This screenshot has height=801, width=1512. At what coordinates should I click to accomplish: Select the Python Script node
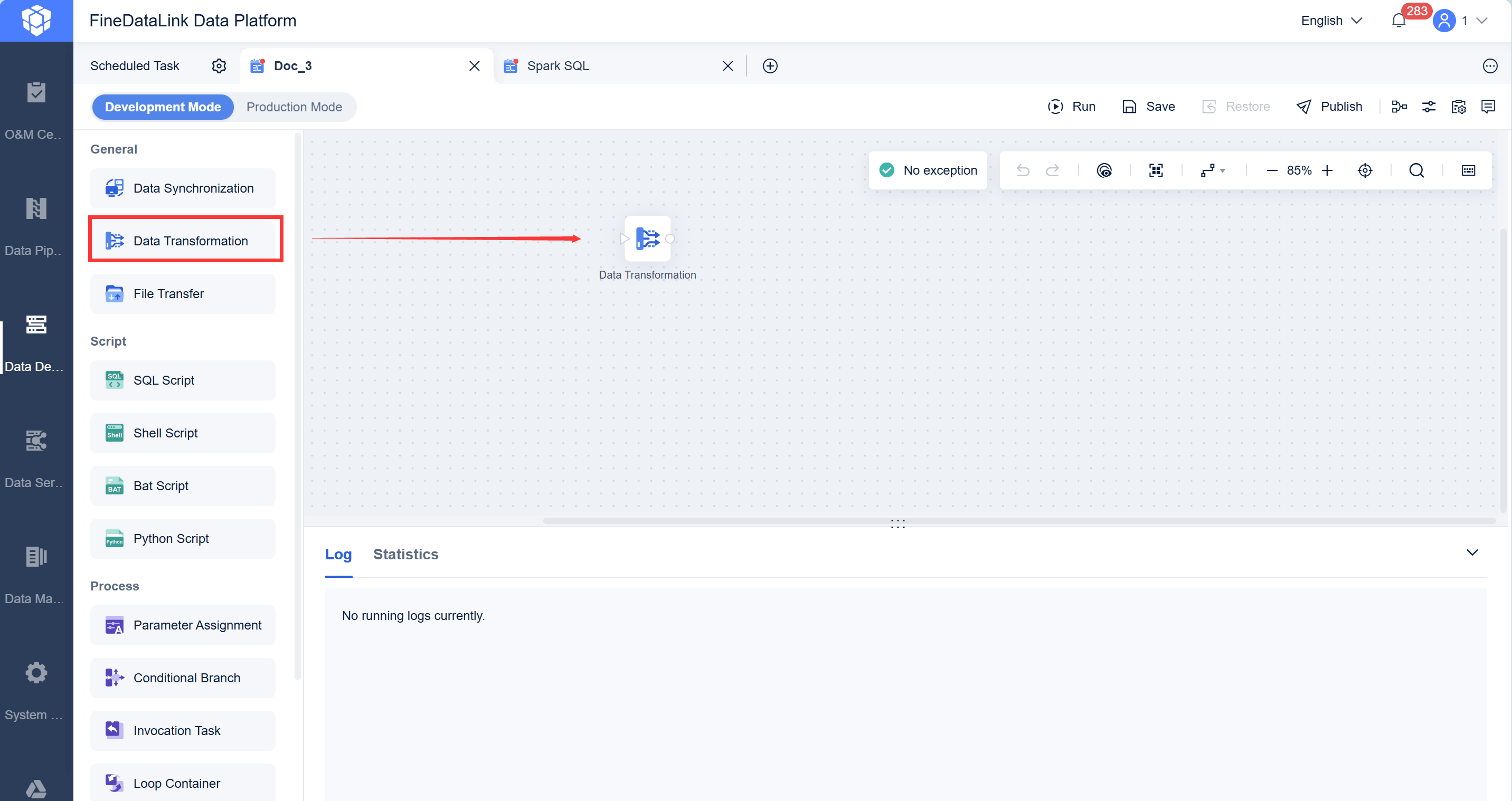pyautogui.click(x=171, y=539)
